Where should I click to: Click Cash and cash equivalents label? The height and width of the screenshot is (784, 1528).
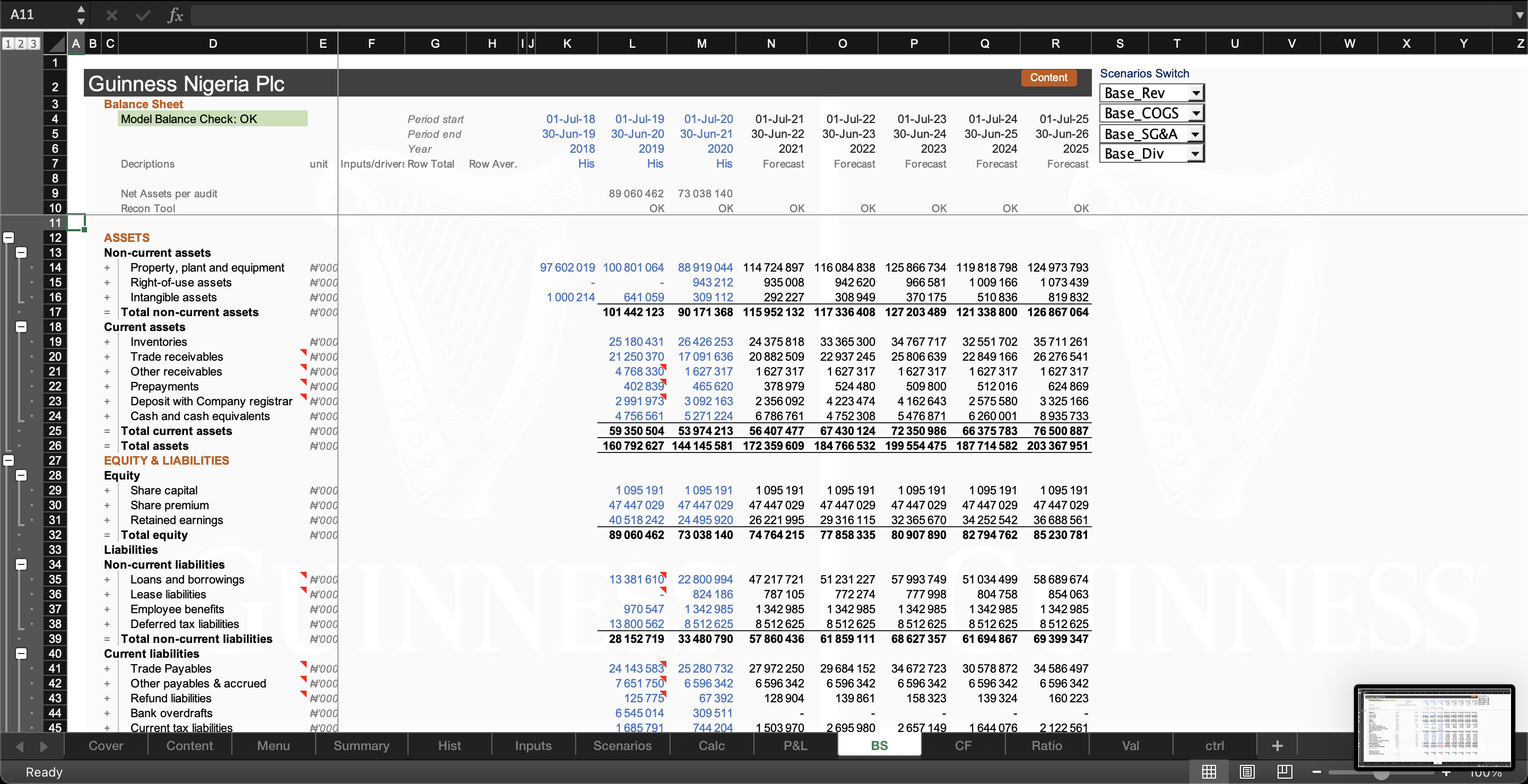click(x=200, y=416)
